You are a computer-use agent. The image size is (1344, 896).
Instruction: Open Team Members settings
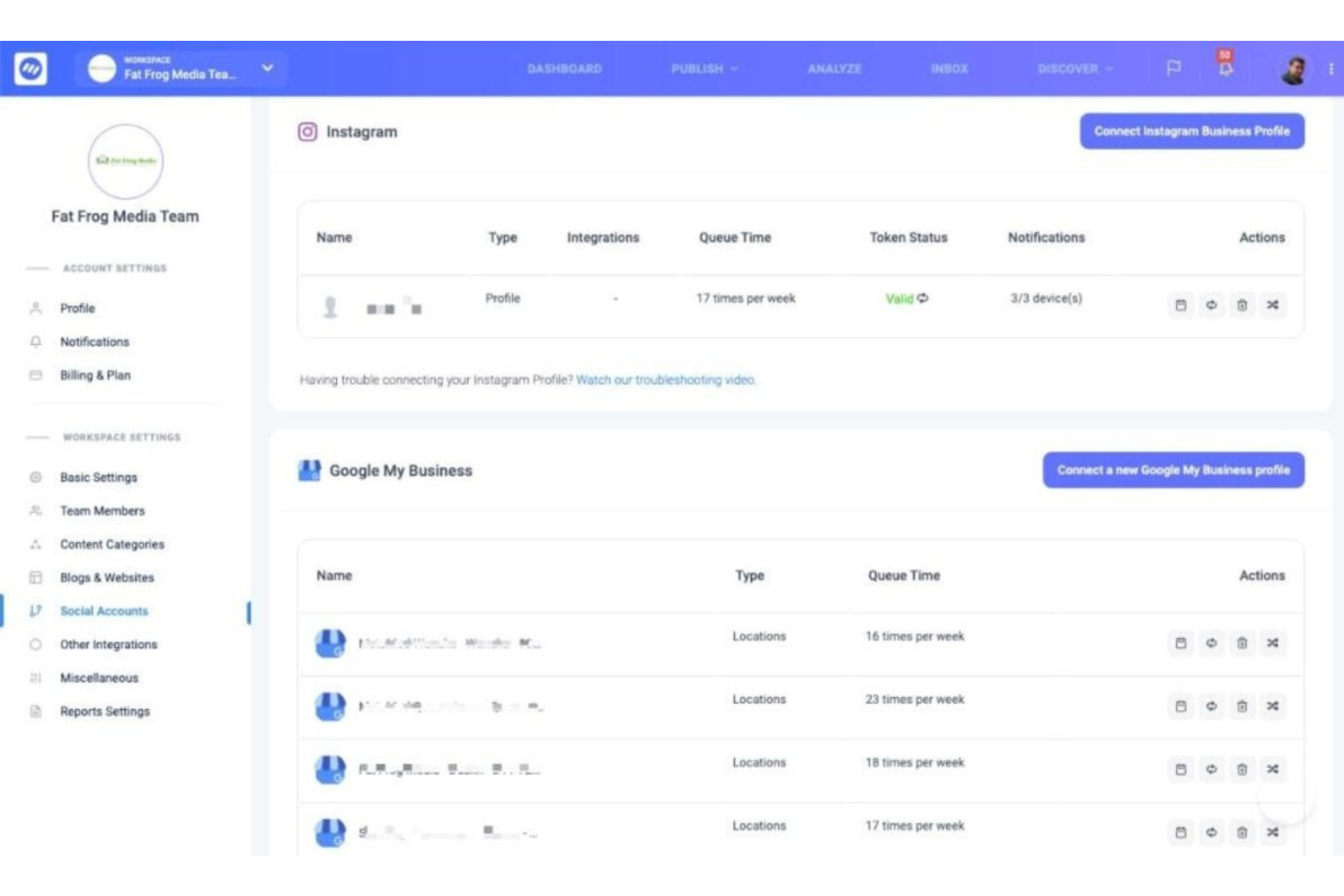click(102, 511)
